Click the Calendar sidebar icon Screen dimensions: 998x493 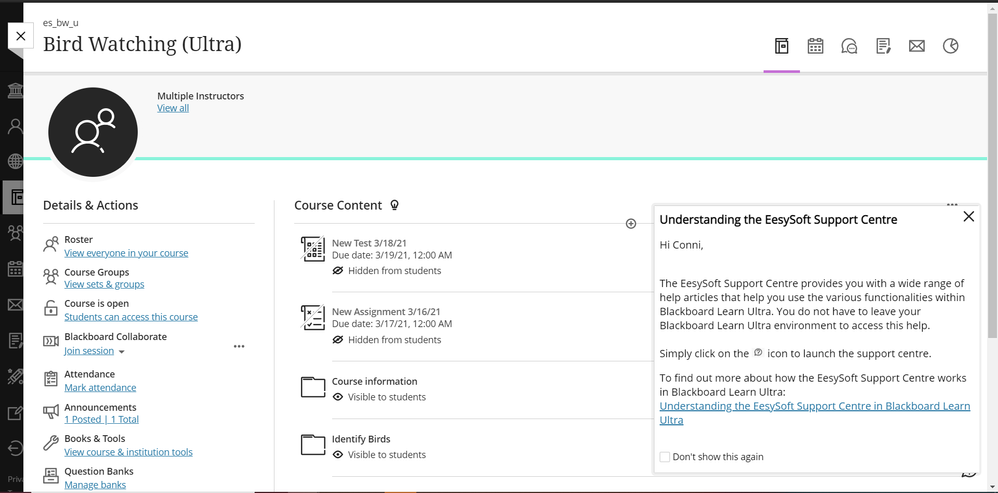[15, 268]
